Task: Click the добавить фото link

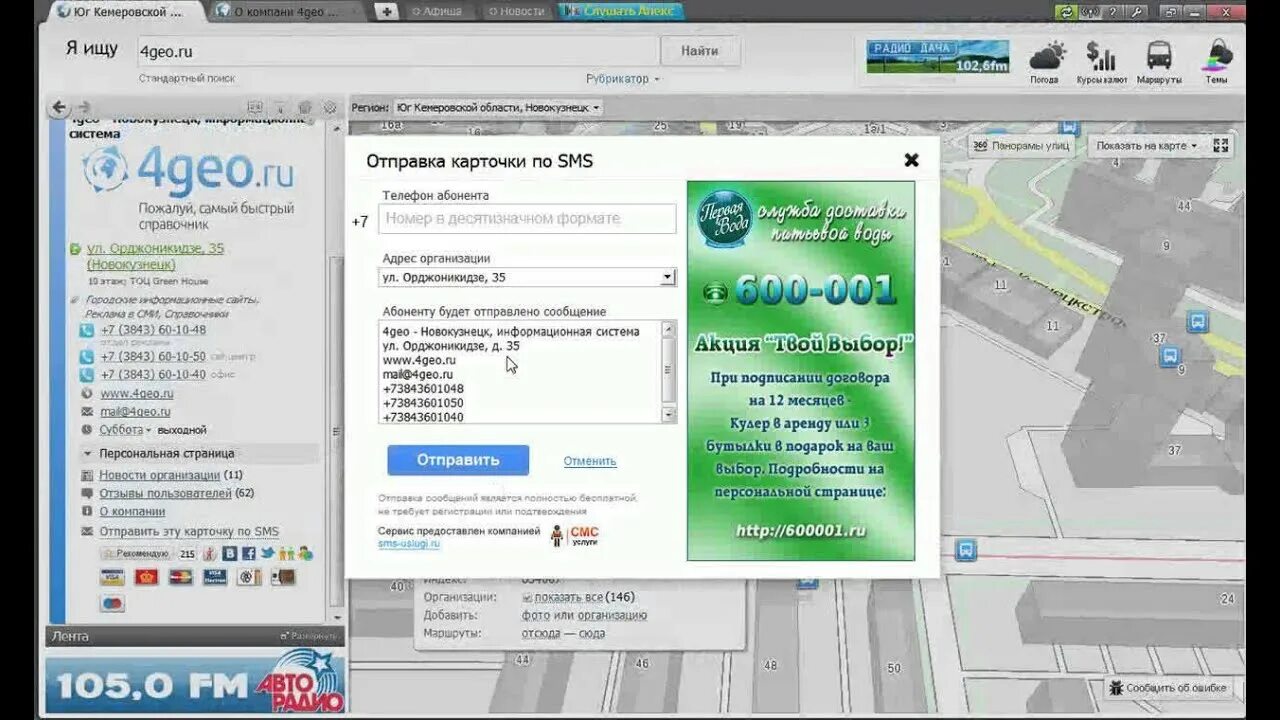Action: coord(536,615)
